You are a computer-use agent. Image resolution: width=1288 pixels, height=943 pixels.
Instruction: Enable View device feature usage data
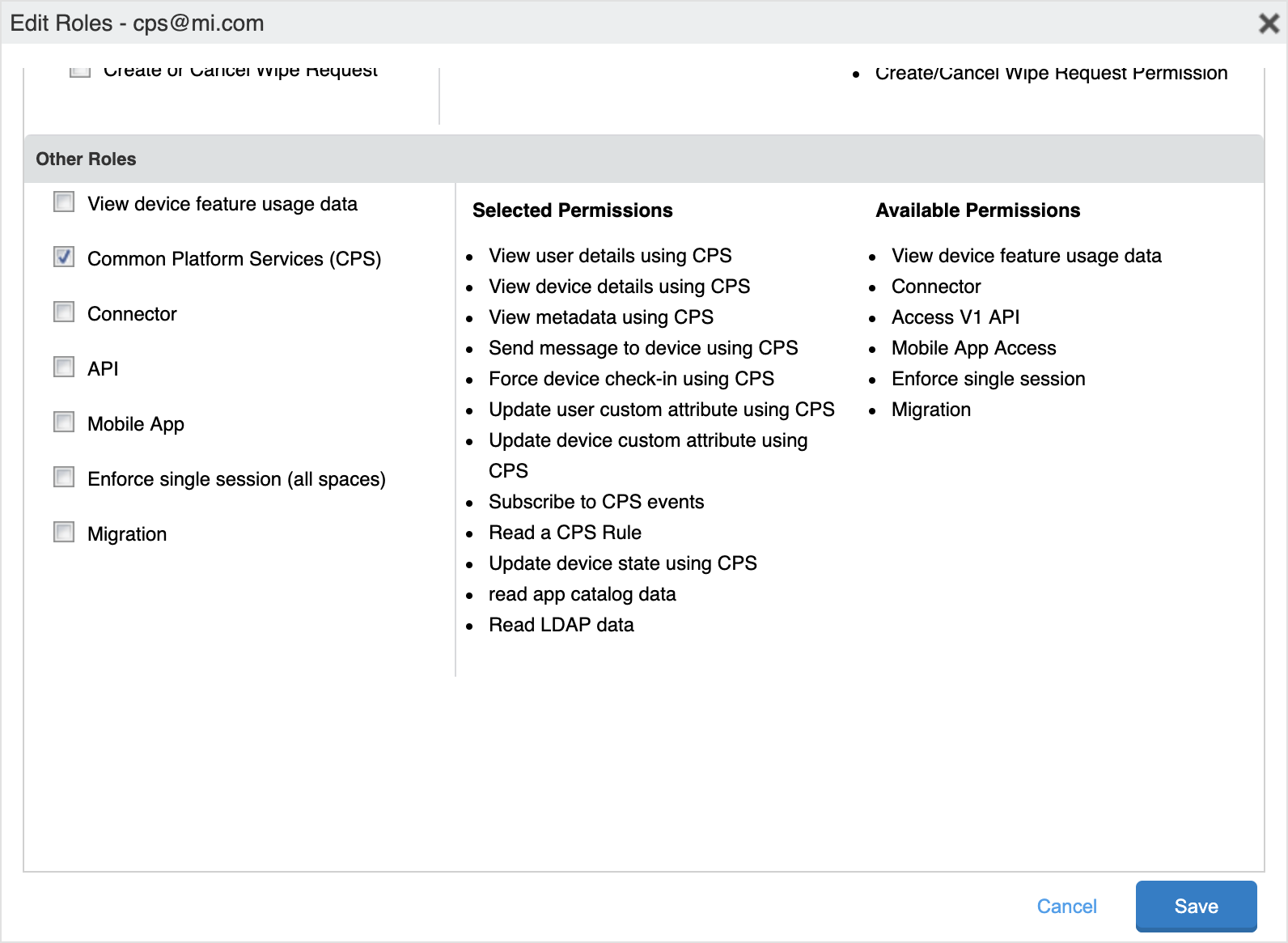click(63, 202)
